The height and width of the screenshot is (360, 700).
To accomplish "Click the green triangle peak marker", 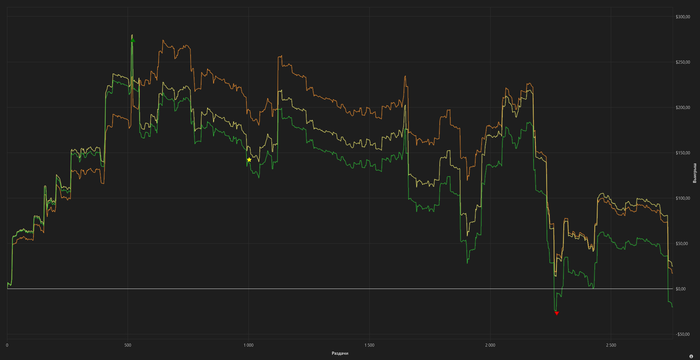I will pos(133,40).
